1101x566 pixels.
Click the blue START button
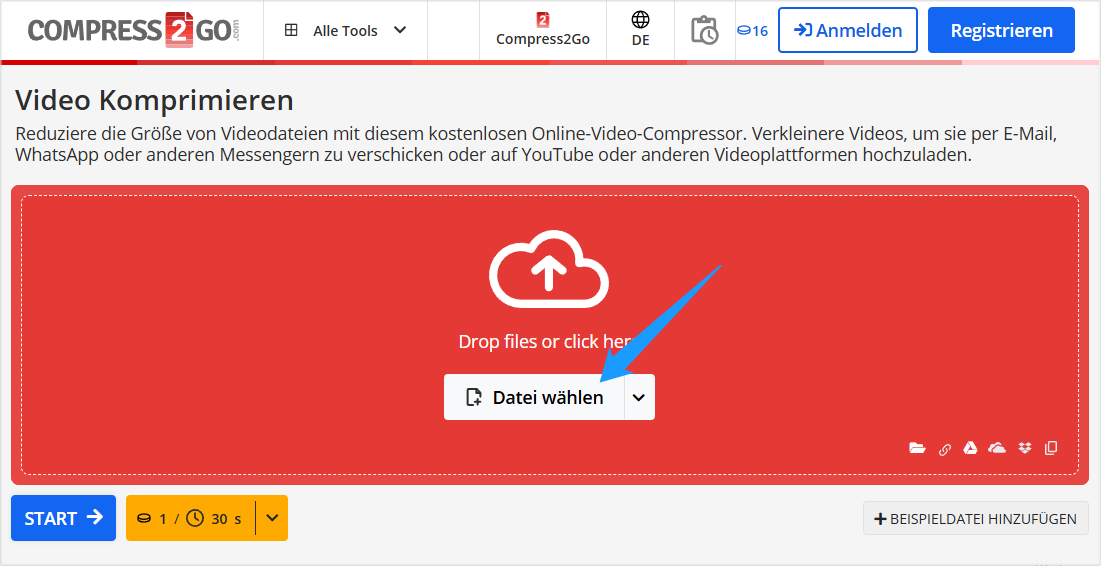click(x=63, y=518)
